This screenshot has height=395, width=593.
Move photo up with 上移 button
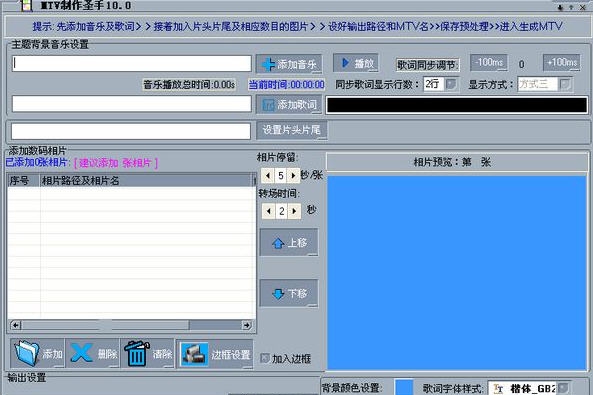[289, 243]
